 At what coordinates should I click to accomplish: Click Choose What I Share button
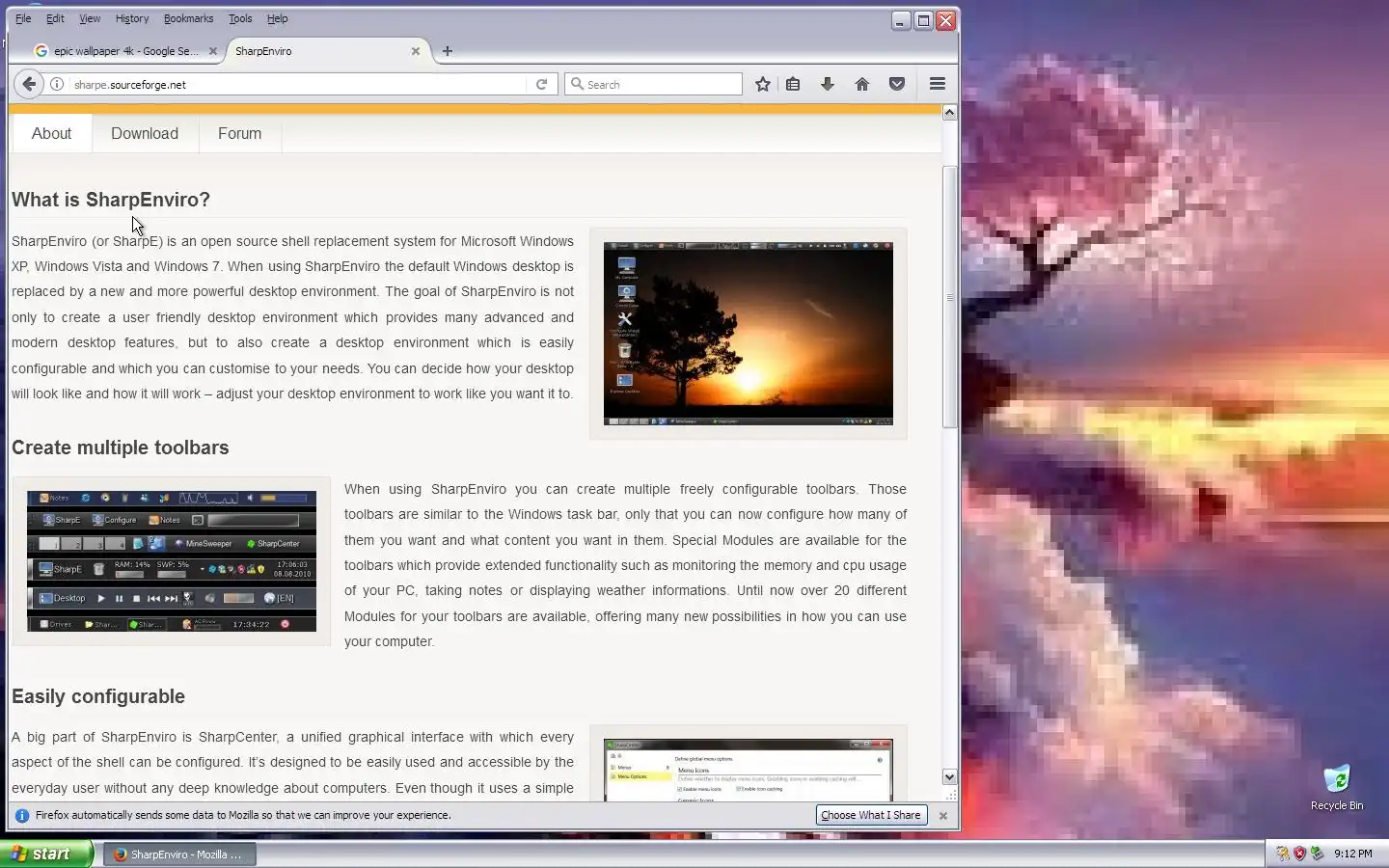pyautogui.click(x=871, y=815)
